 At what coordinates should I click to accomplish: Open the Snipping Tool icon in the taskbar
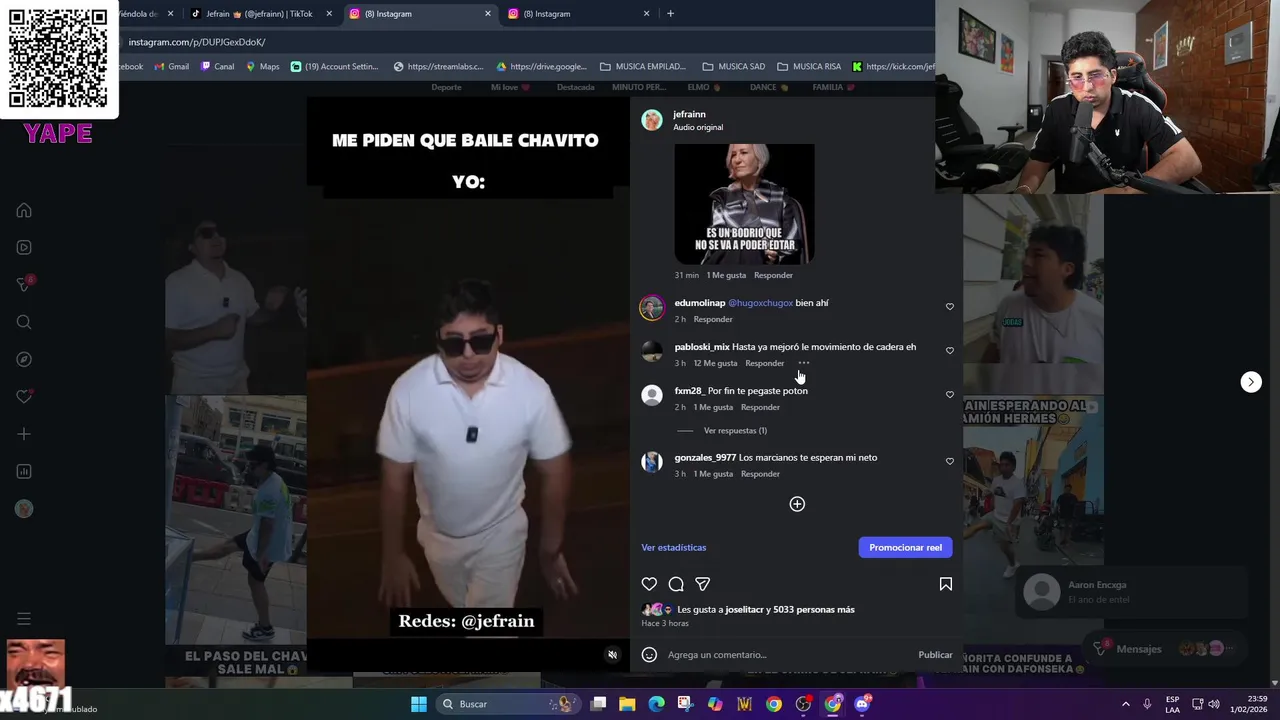point(685,704)
